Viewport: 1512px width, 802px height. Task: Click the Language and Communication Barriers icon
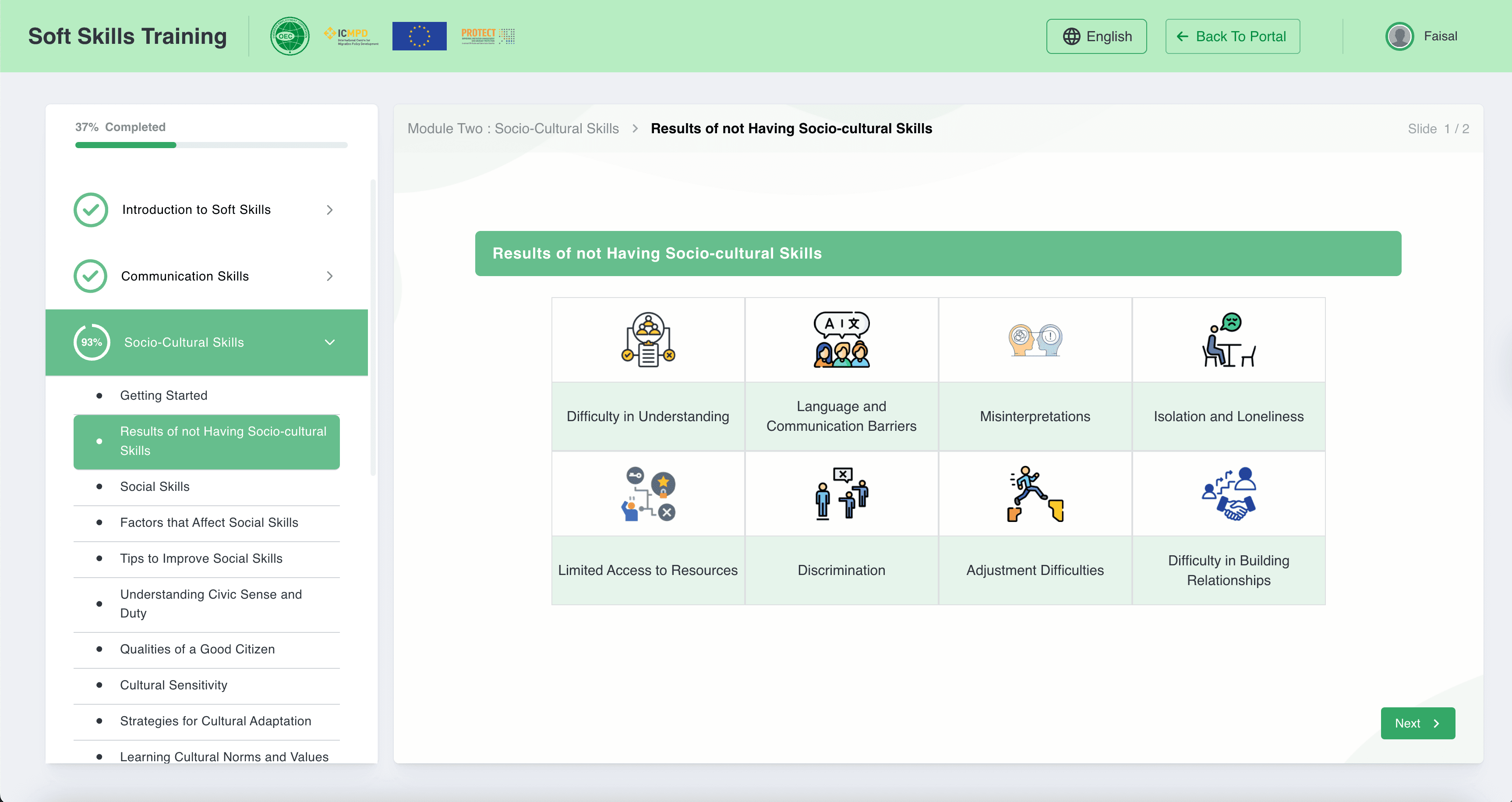point(842,339)
